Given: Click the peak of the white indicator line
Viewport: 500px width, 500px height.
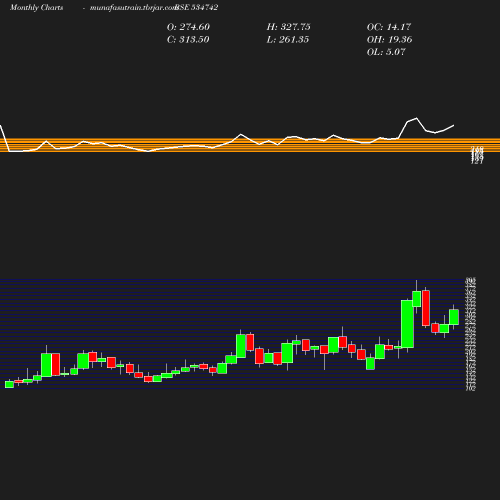Looking at the screenshot, I should point(416,118).
